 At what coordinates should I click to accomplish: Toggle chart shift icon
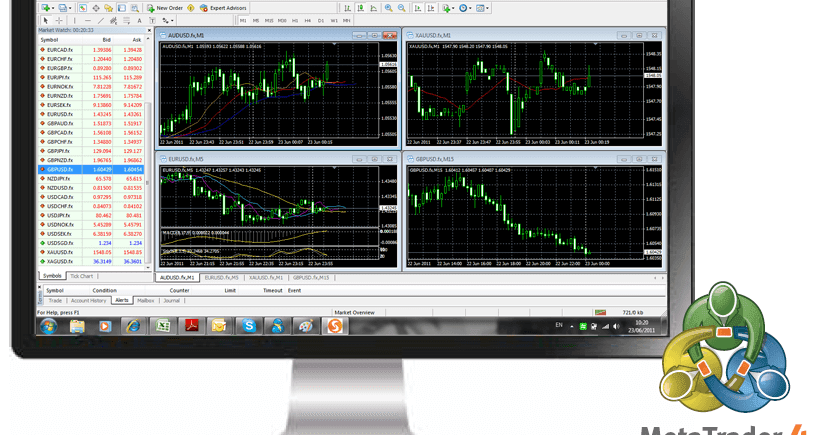click(431, 8)
